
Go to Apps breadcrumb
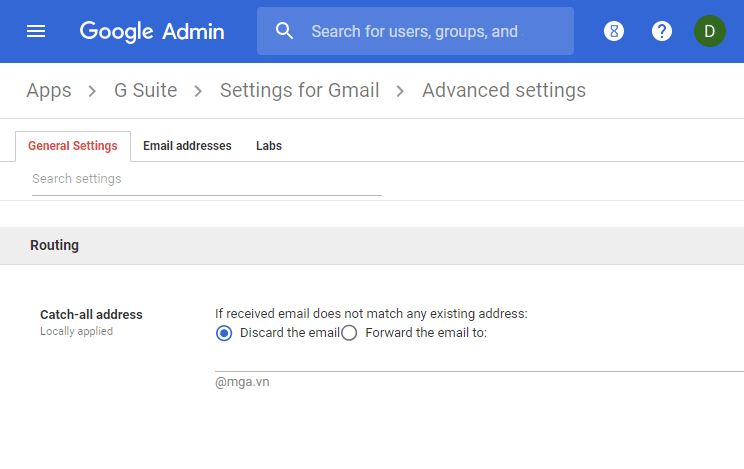coord(49,90)
